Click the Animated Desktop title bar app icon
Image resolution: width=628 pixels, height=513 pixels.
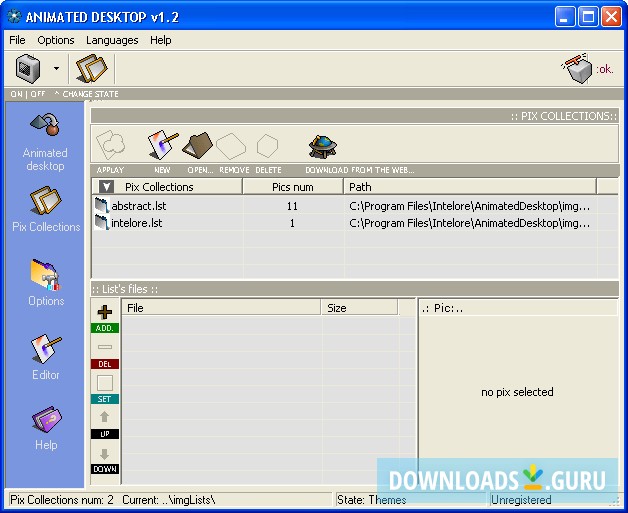point(14,16)
